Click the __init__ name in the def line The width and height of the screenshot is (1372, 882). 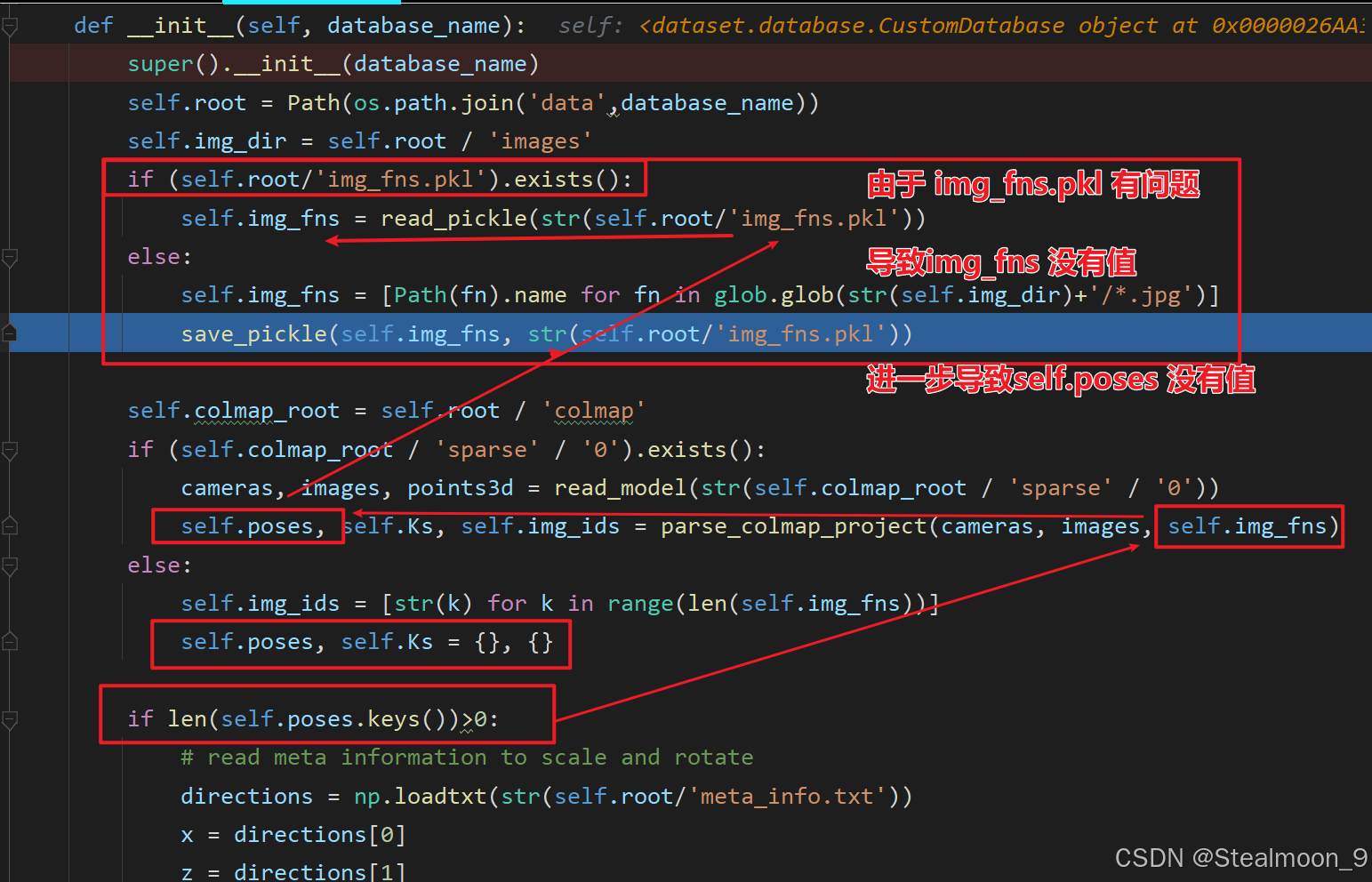(x=181, y=26)
